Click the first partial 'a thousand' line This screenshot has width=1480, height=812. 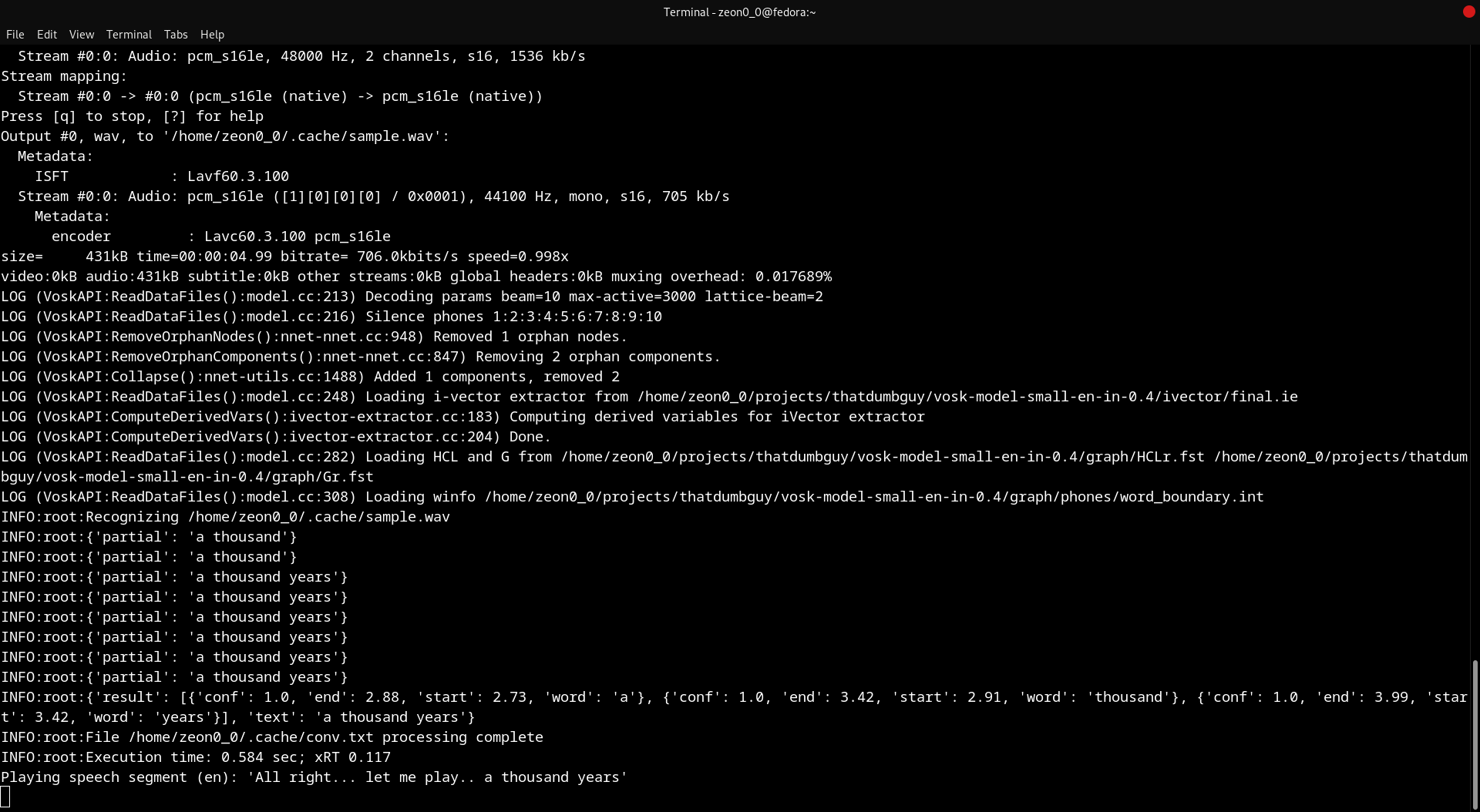pyautogui.click(x=149, y=537)
